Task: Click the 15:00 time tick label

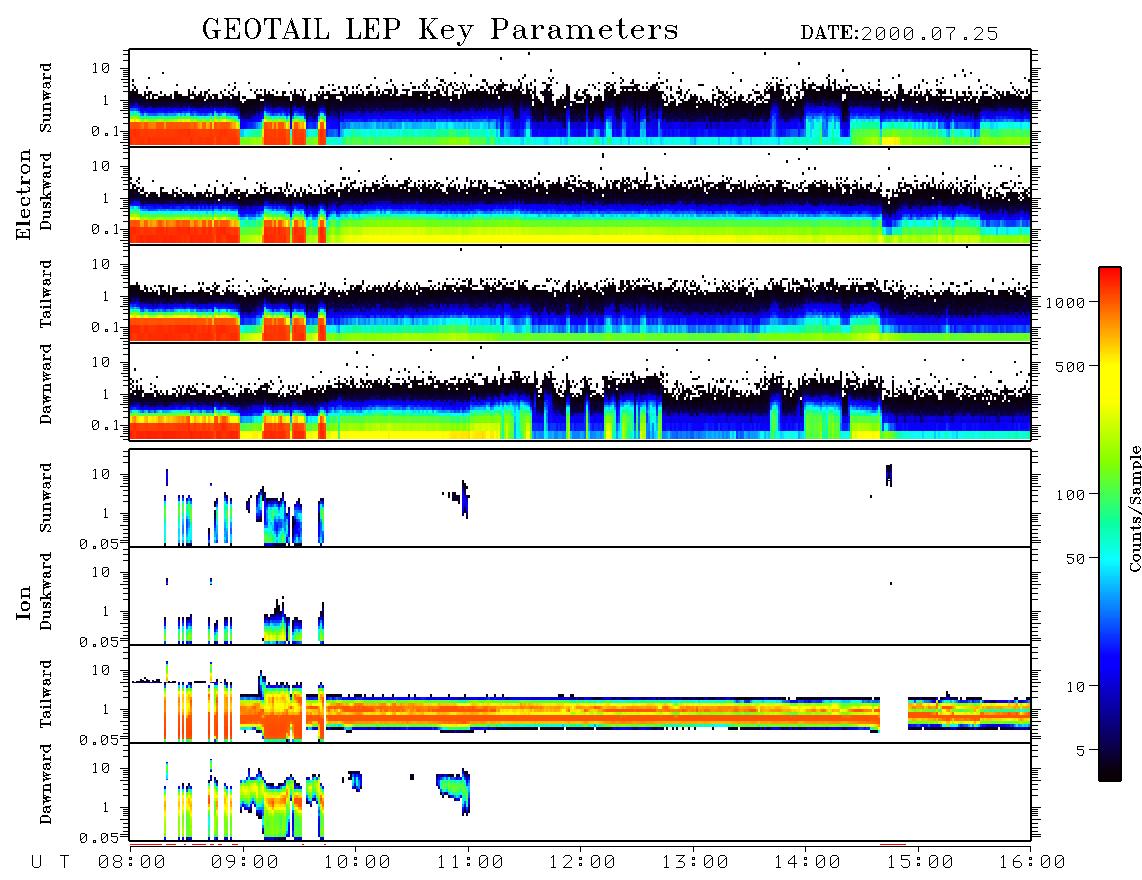Action: (920, 863)
